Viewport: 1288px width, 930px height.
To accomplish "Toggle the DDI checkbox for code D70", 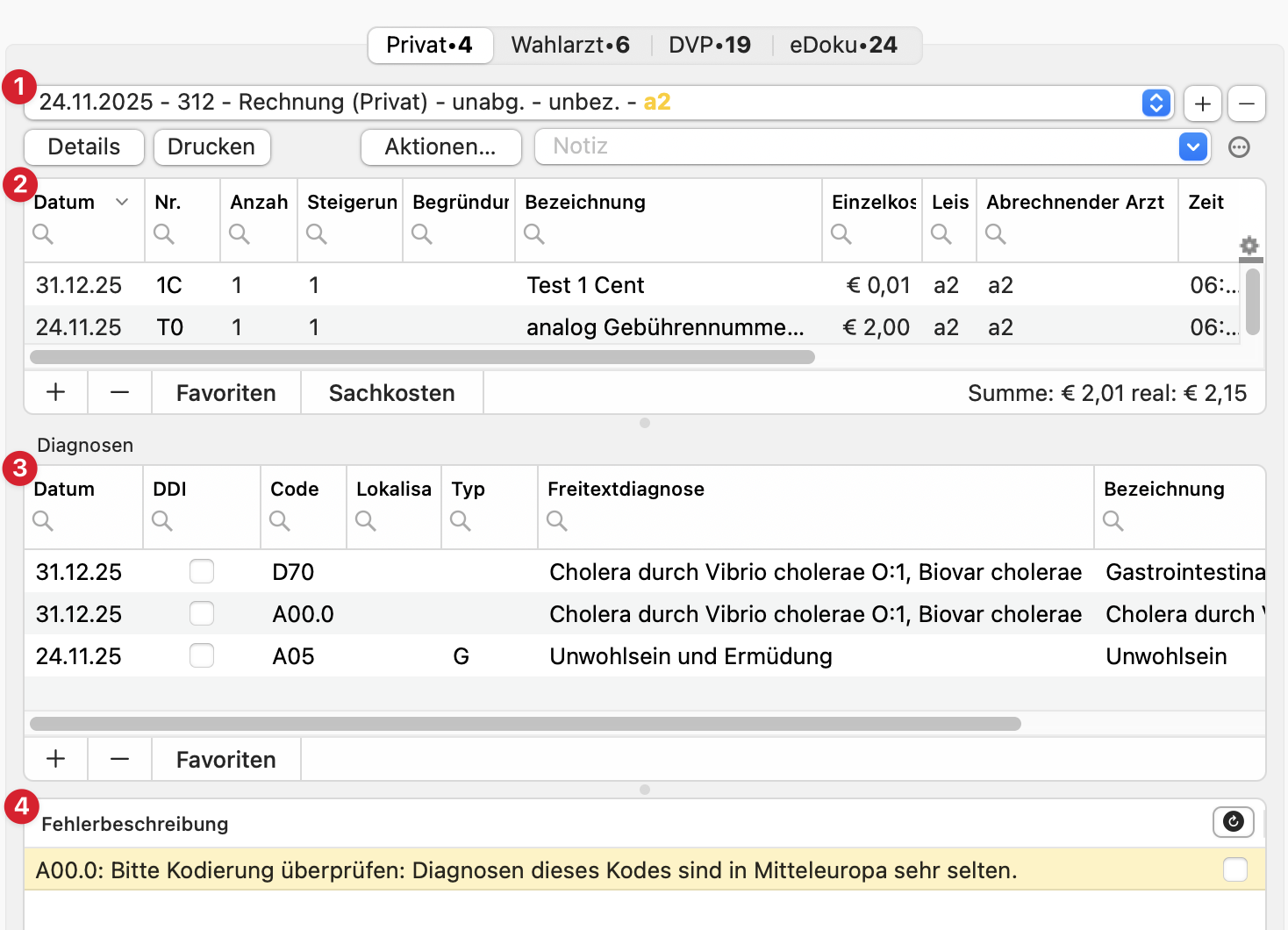I will [x=202, y=571].
